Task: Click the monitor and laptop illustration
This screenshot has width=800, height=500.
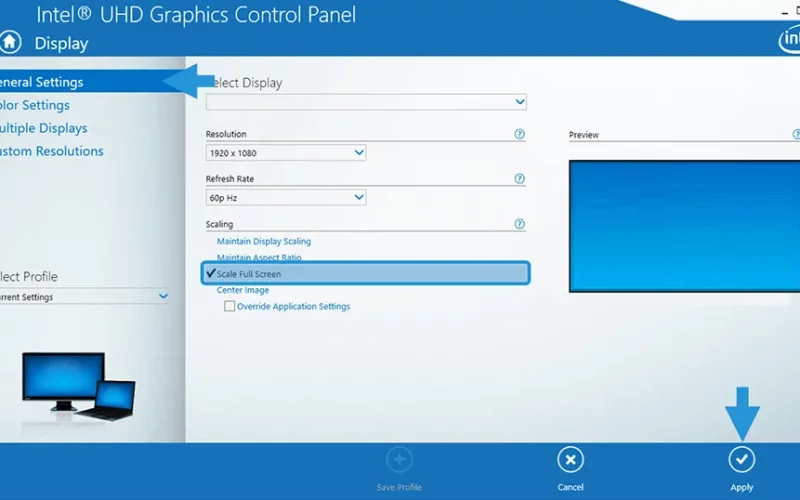Action: (x=79, y=387)
